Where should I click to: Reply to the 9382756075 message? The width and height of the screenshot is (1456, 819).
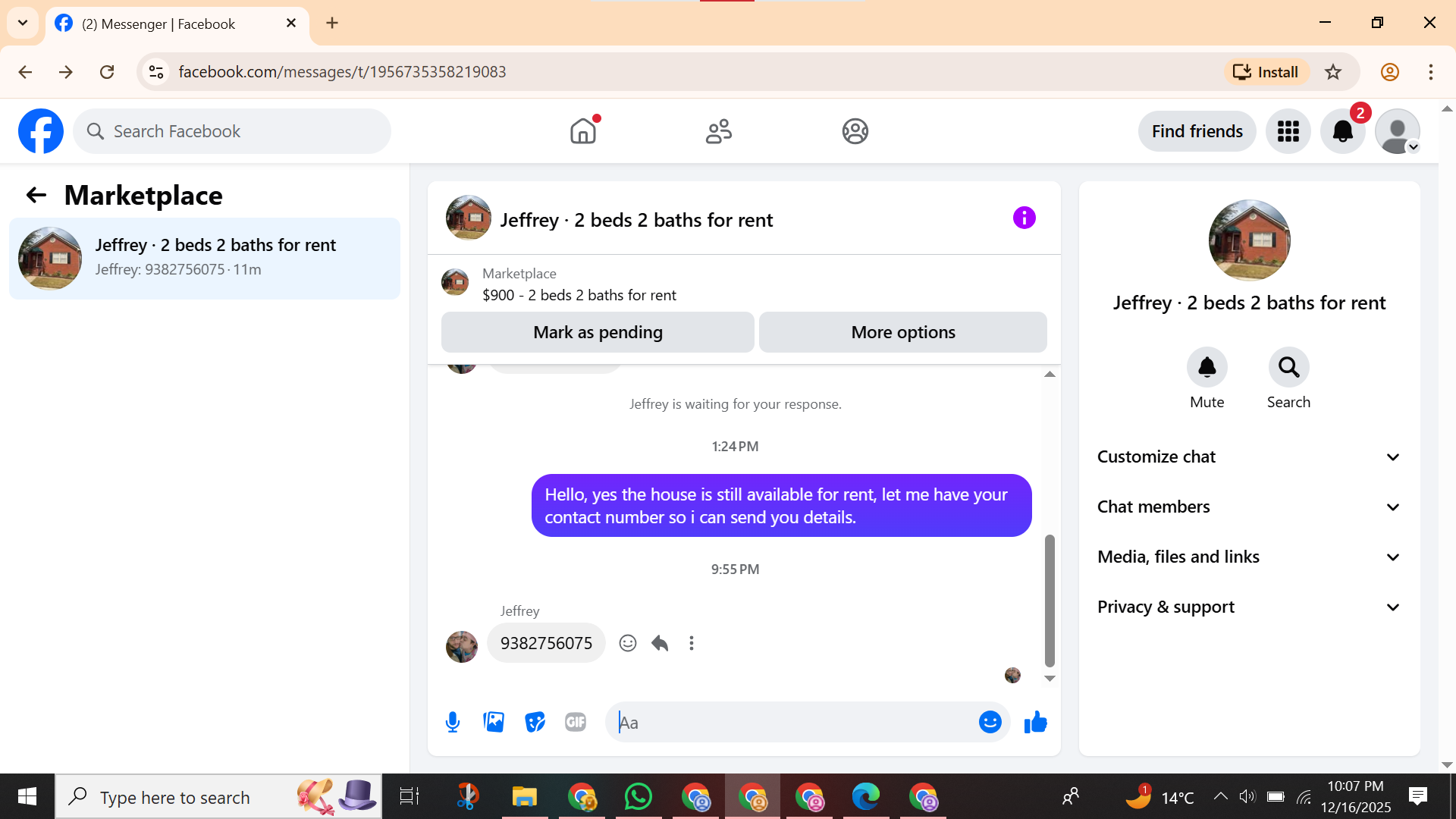point(660,643)
